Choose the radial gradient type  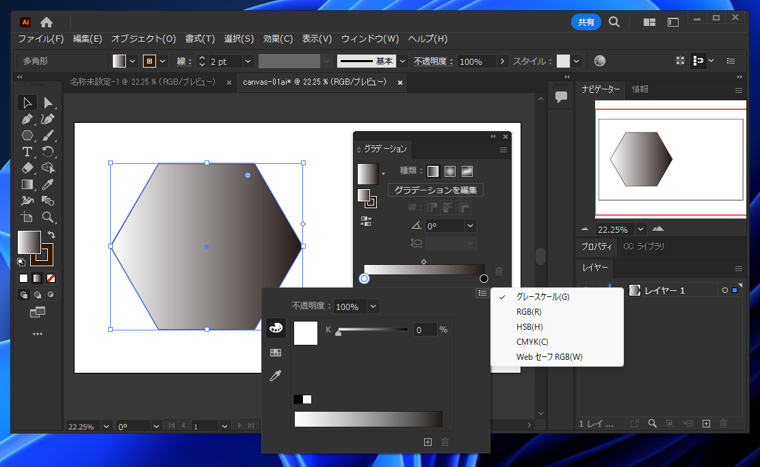point(450,171)
